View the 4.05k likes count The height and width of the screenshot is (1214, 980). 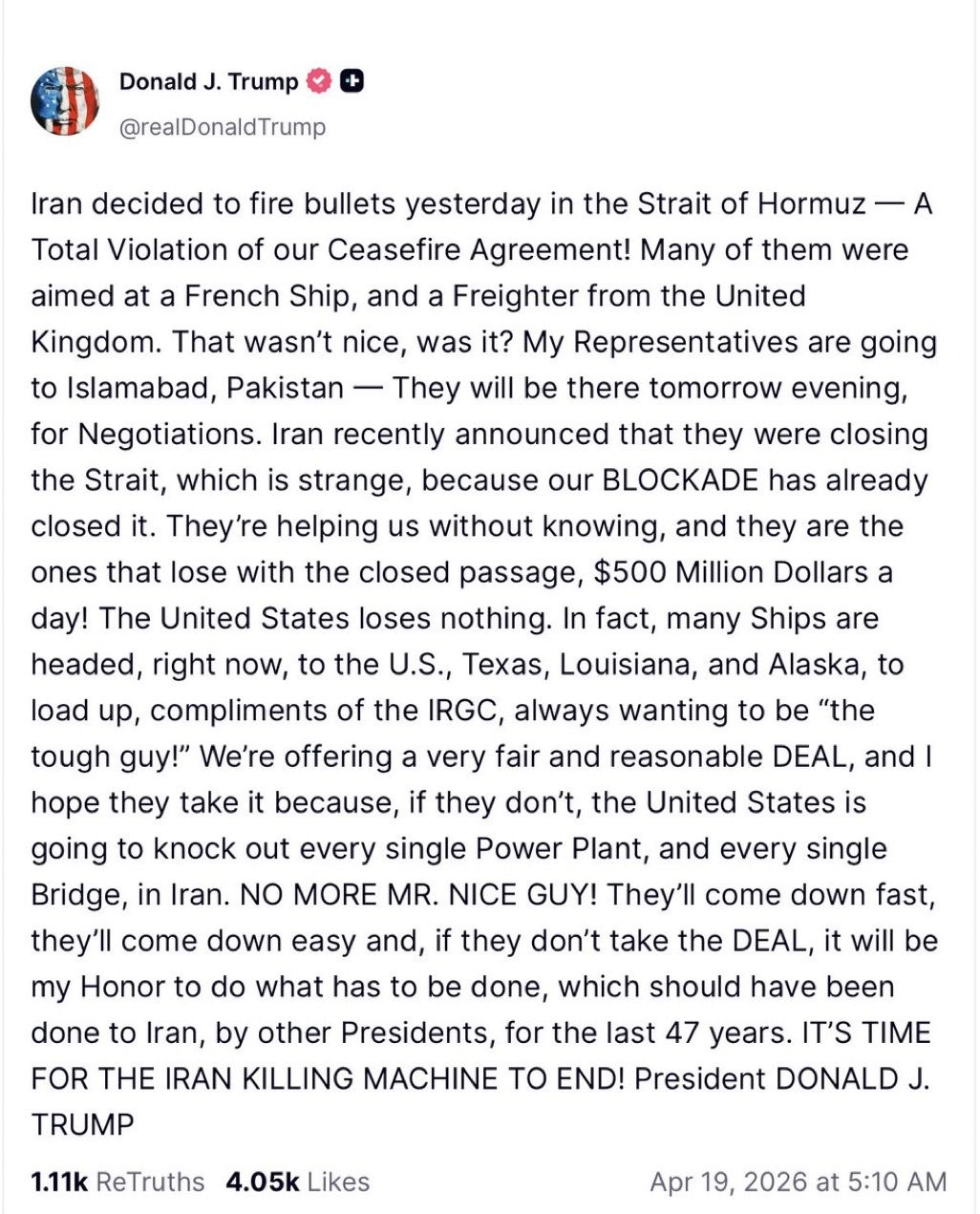click(x=262, y=1182)
